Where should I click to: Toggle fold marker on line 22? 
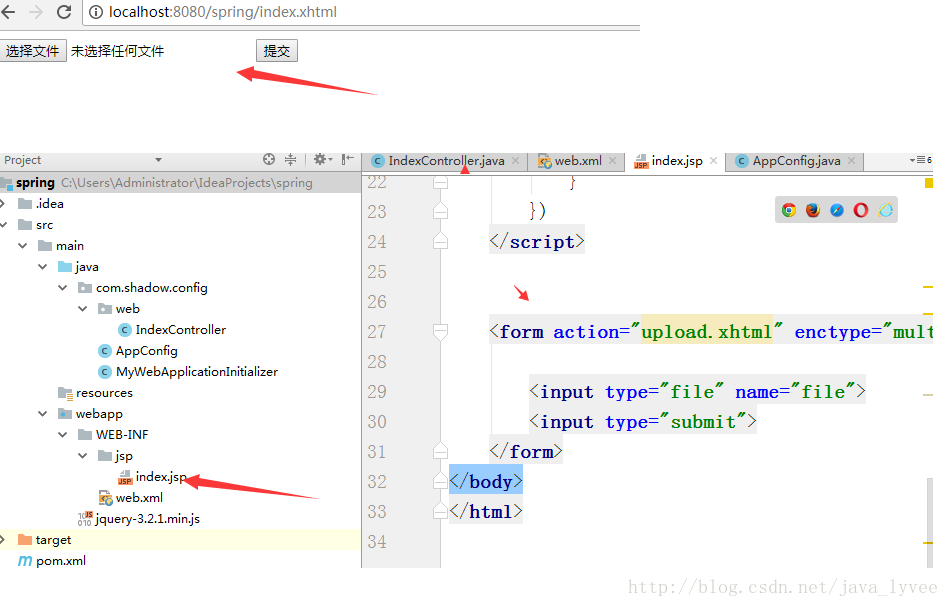tap(441, 182)
